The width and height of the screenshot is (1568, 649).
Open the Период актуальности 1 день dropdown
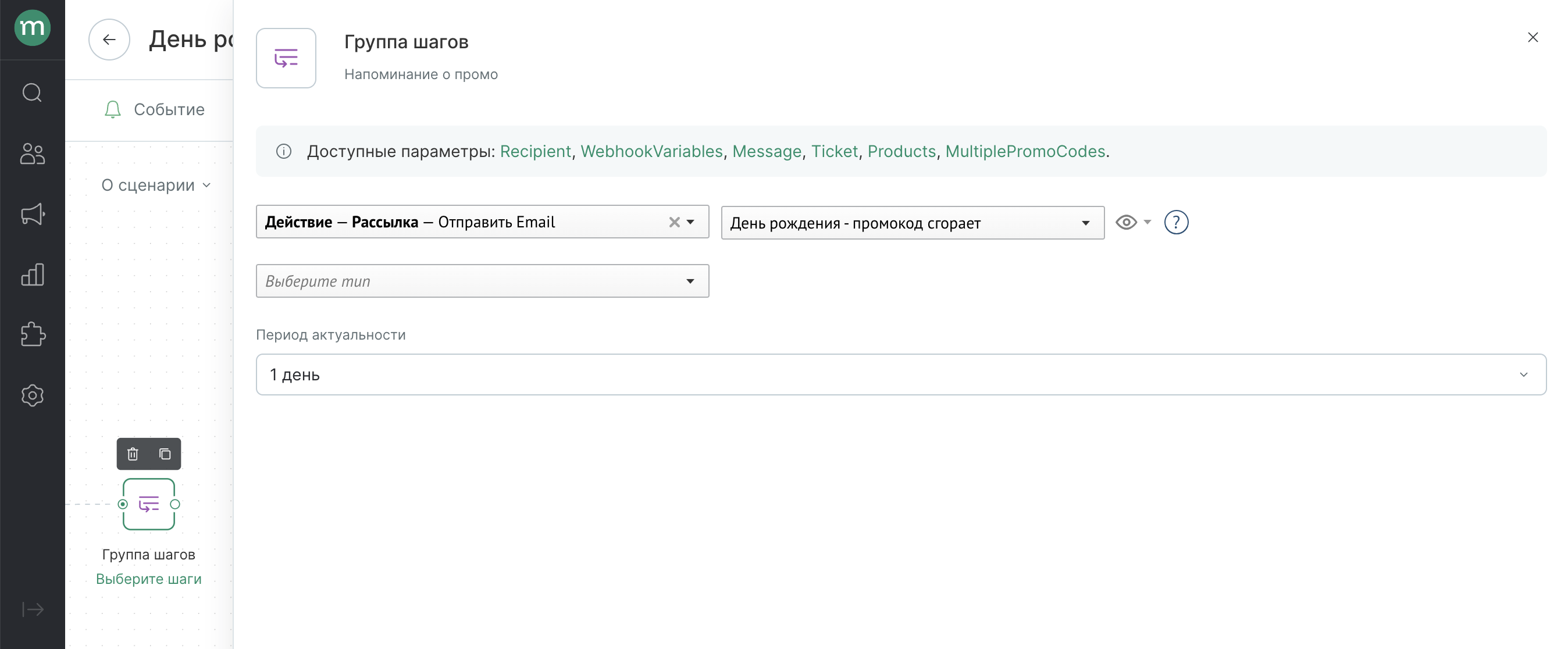pyautogui.click(x=901, y=375)
